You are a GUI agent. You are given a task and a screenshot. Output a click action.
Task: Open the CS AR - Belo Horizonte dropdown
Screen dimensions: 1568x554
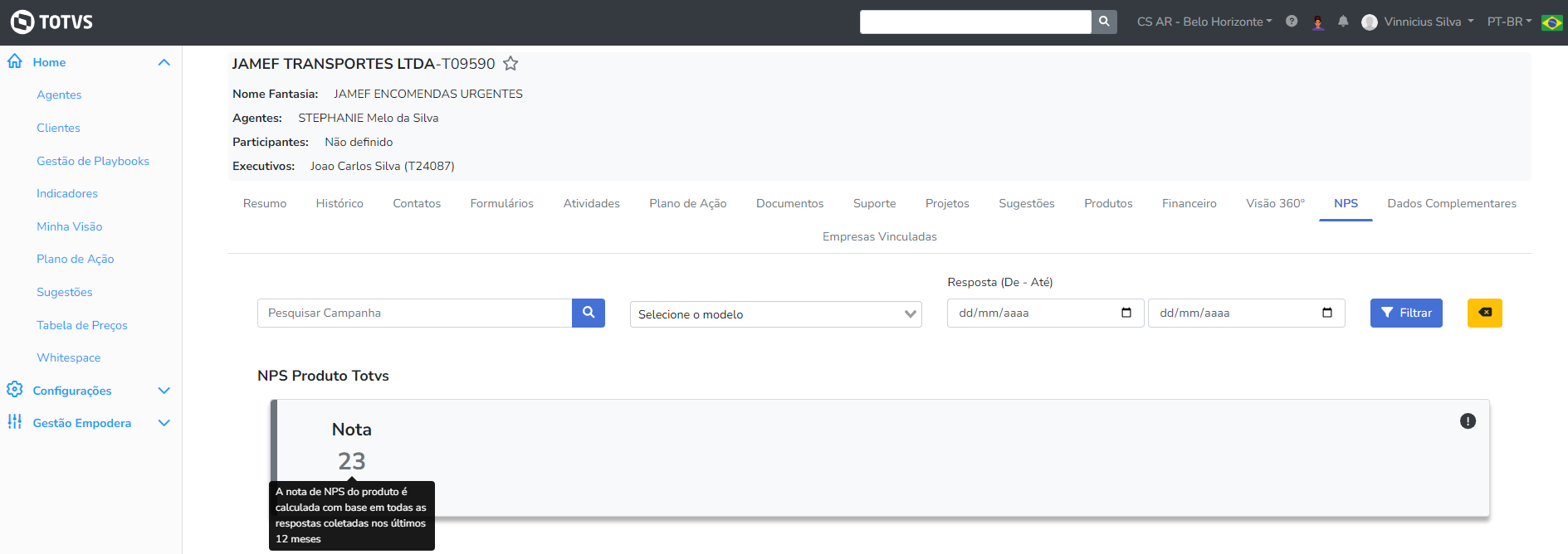[x=1204, y=22]
